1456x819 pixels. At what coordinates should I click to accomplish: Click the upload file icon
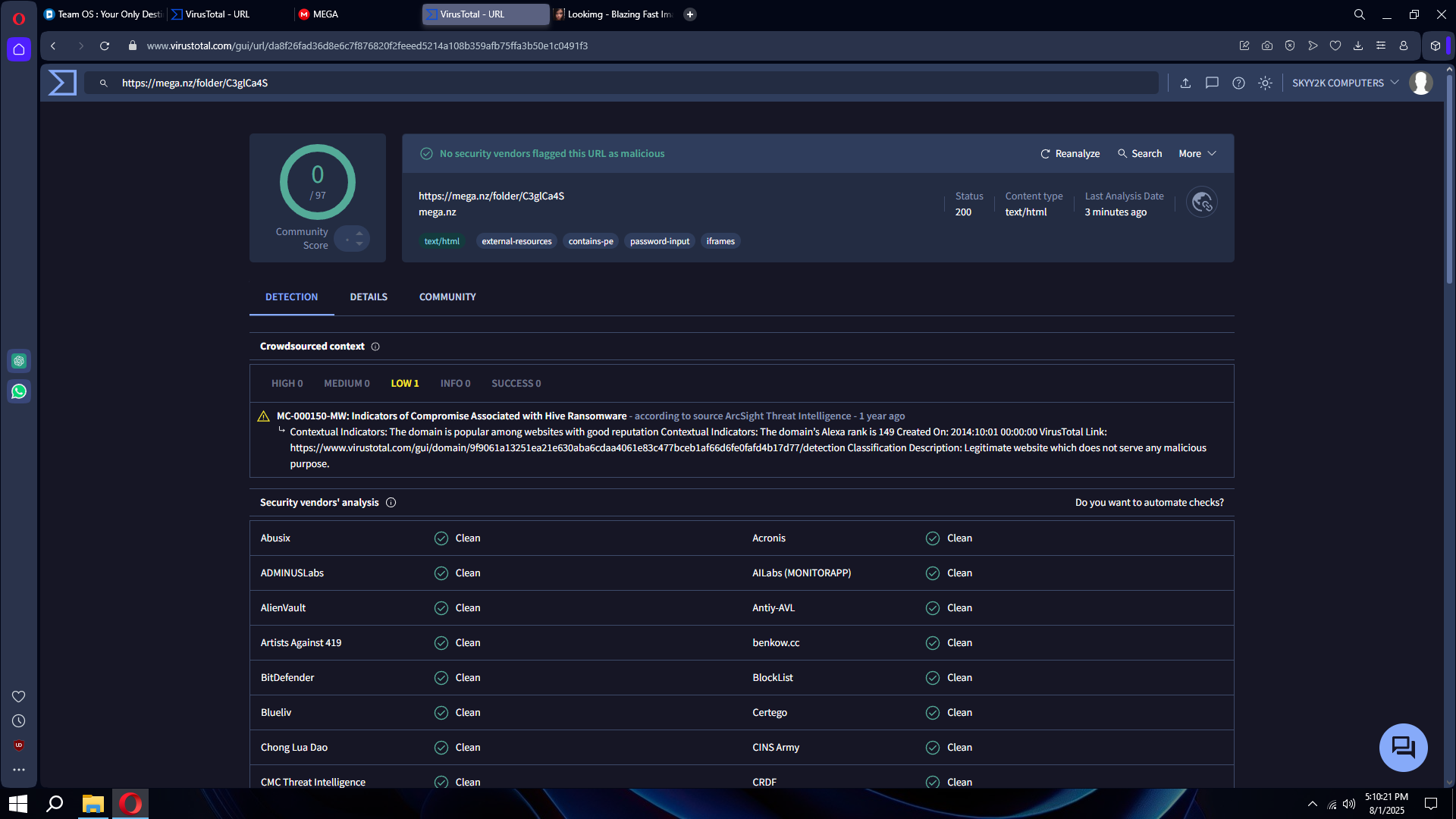click(1185, 83)
